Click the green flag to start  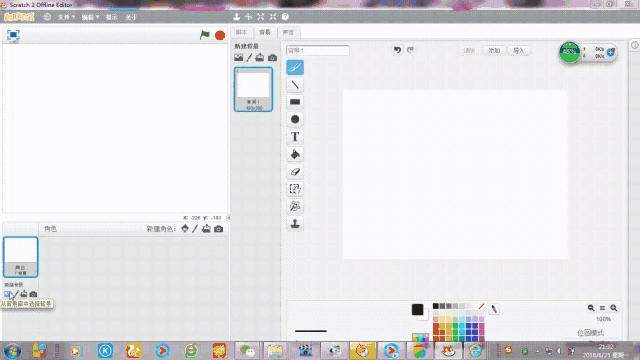[x=204, y=35]
